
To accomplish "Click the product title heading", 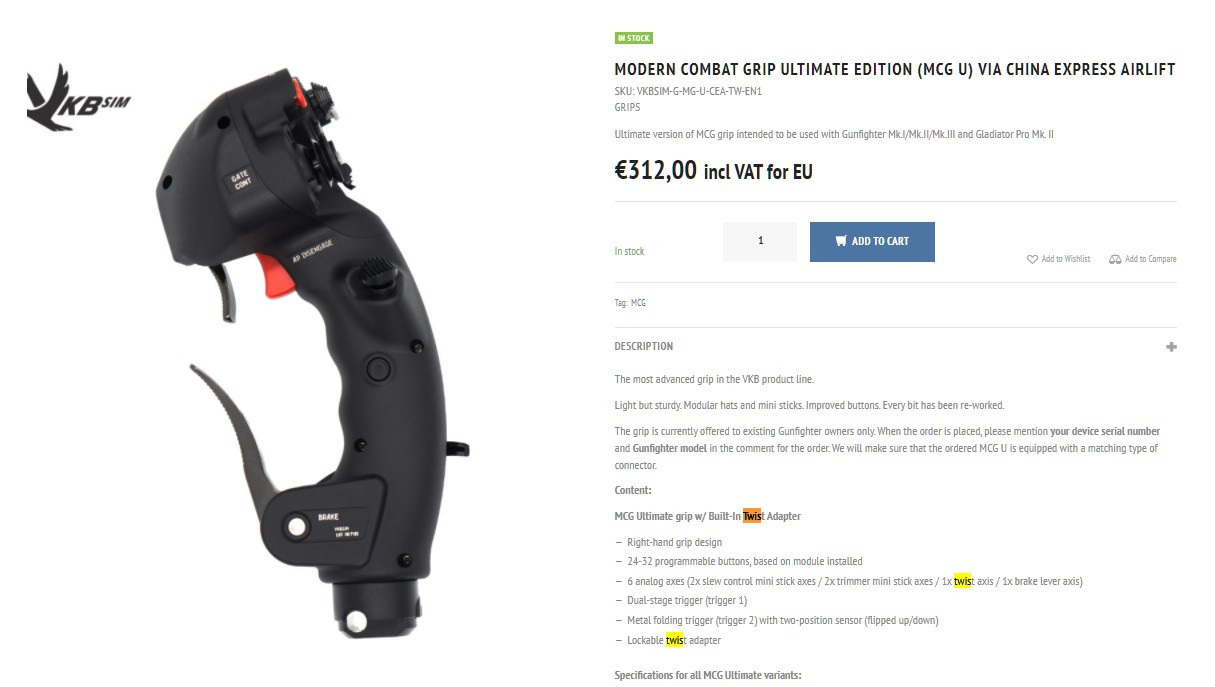I will point(895,70).
